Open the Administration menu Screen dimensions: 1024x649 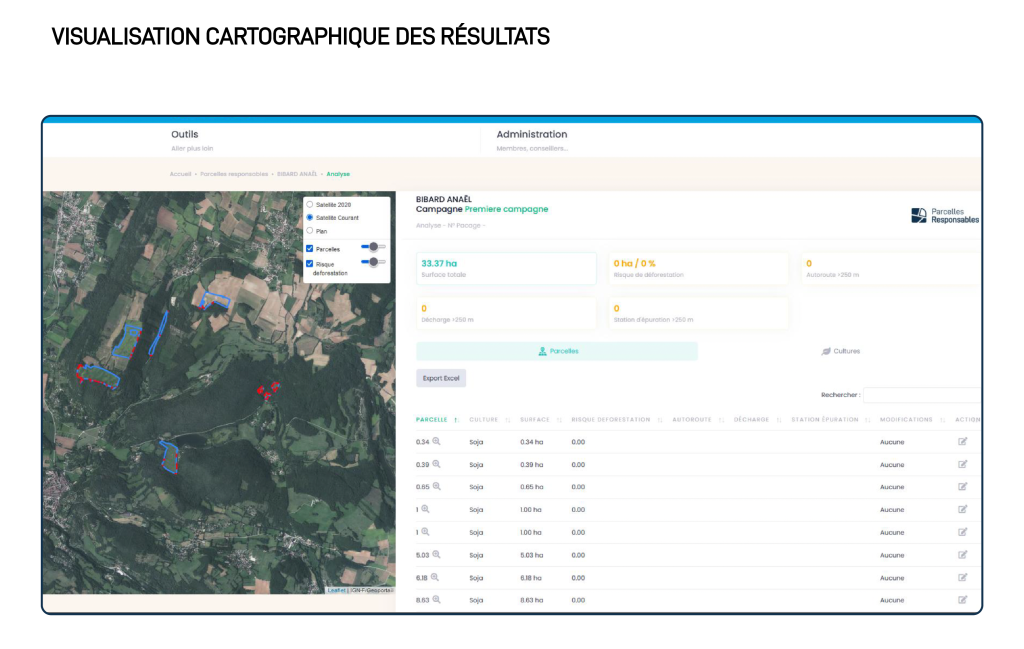[x=531, y=134]
